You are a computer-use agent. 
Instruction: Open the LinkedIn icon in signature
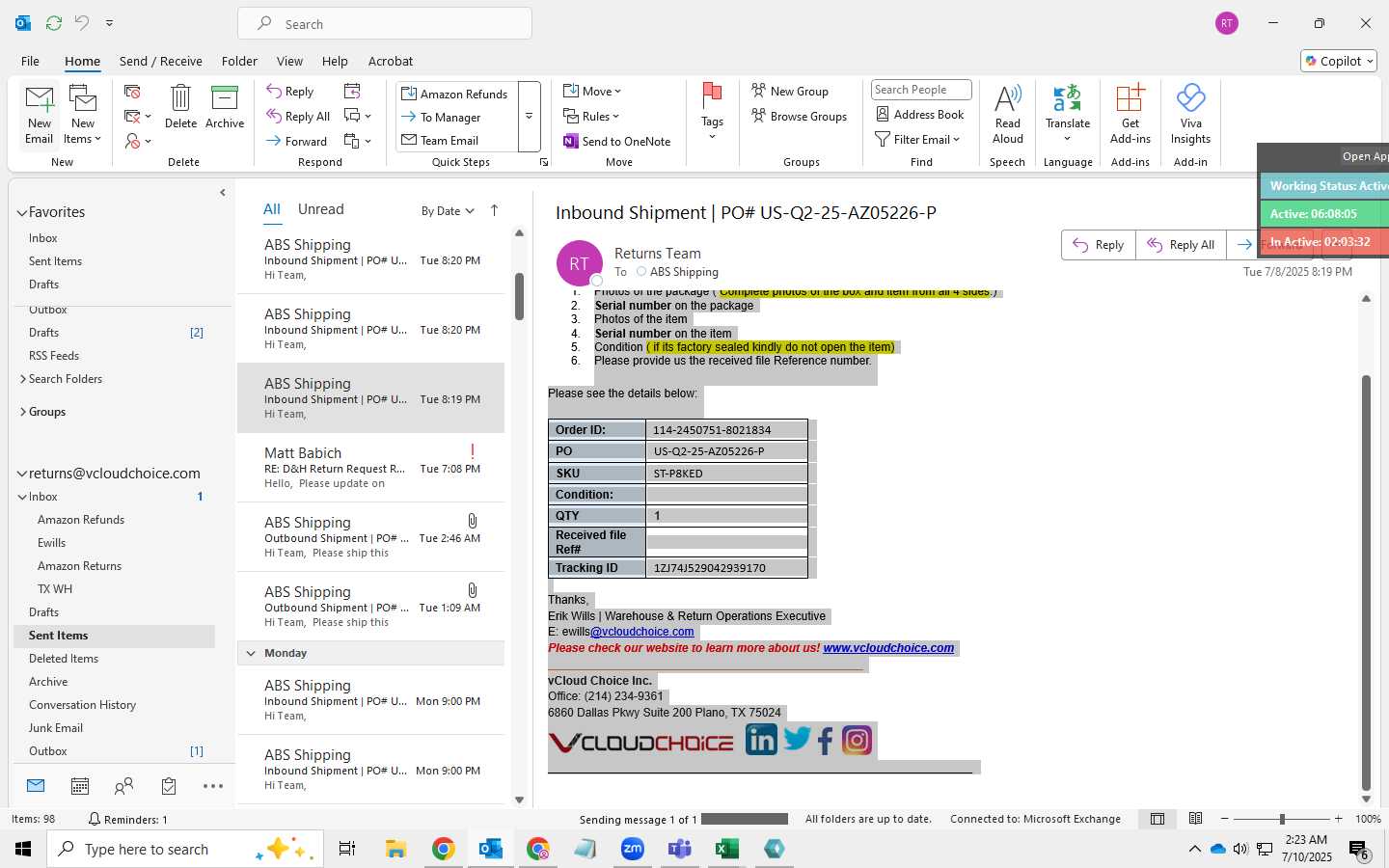point(761,740)
